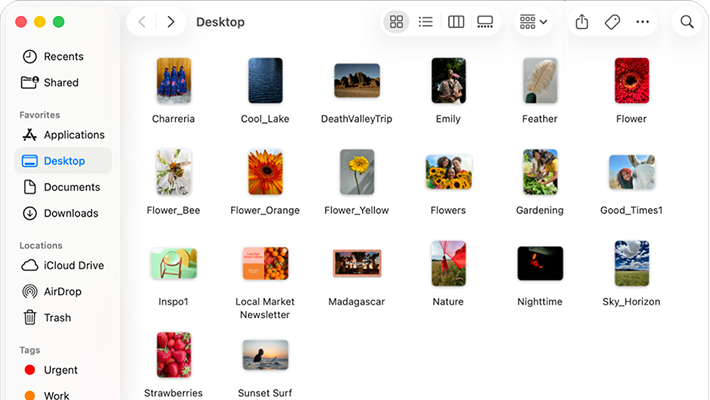Select the orange Work tag

tap(63, 395)
